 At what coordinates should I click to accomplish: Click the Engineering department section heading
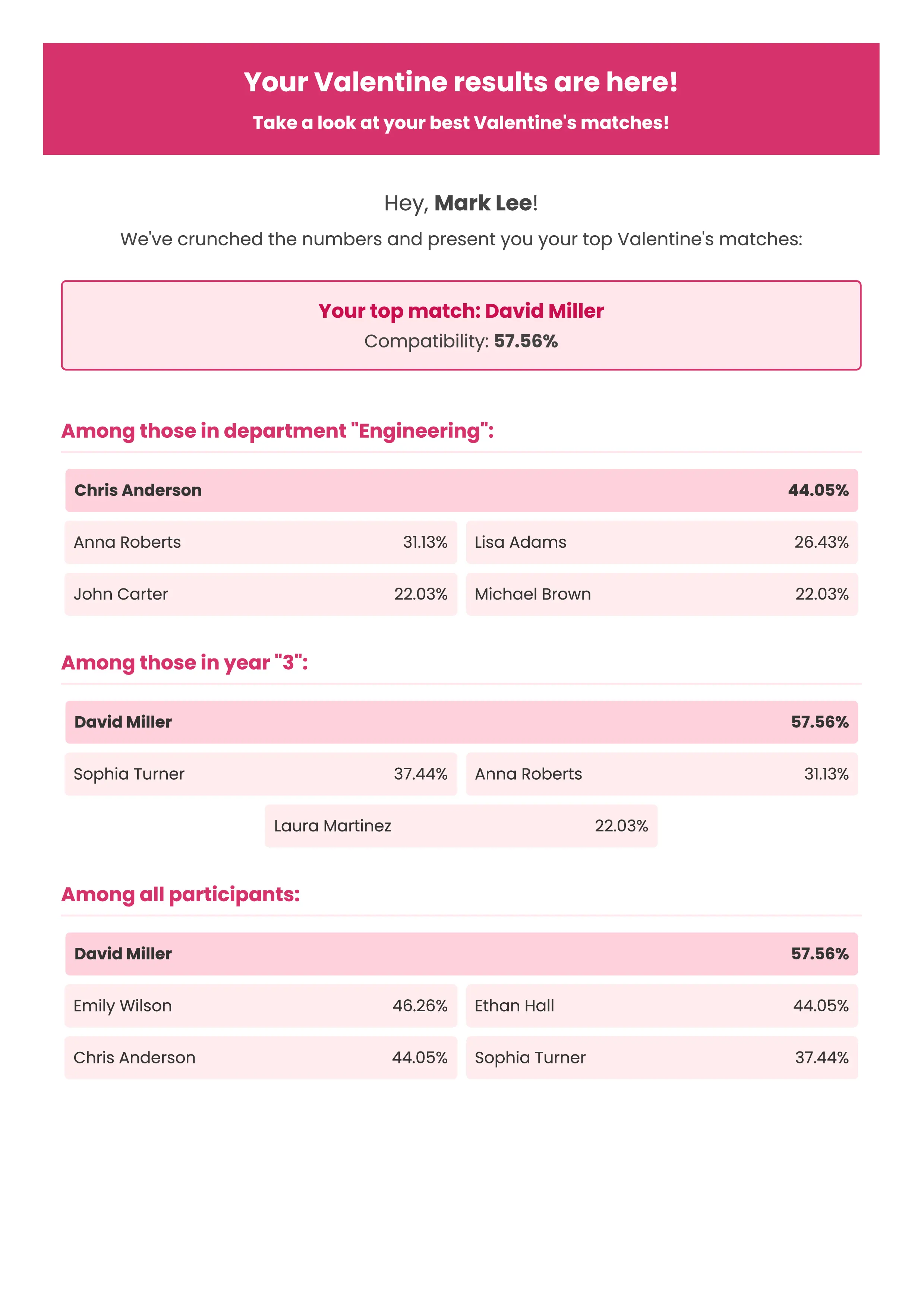pos(277,431)
